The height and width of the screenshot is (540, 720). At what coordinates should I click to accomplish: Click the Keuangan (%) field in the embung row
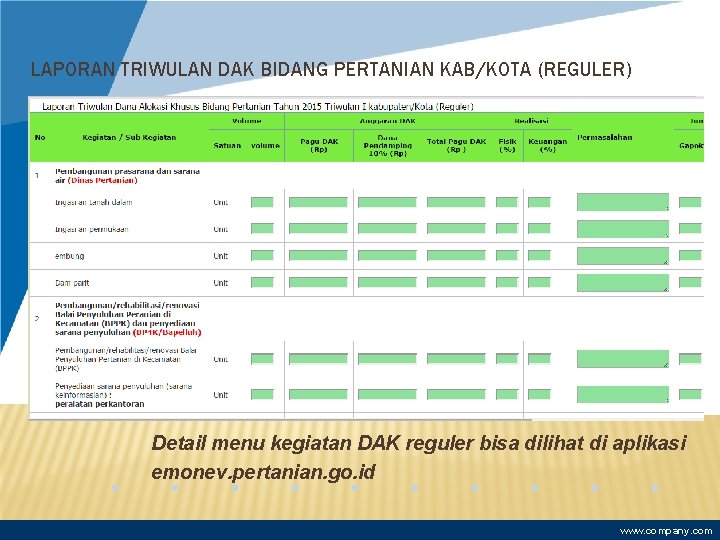point(539,256)
